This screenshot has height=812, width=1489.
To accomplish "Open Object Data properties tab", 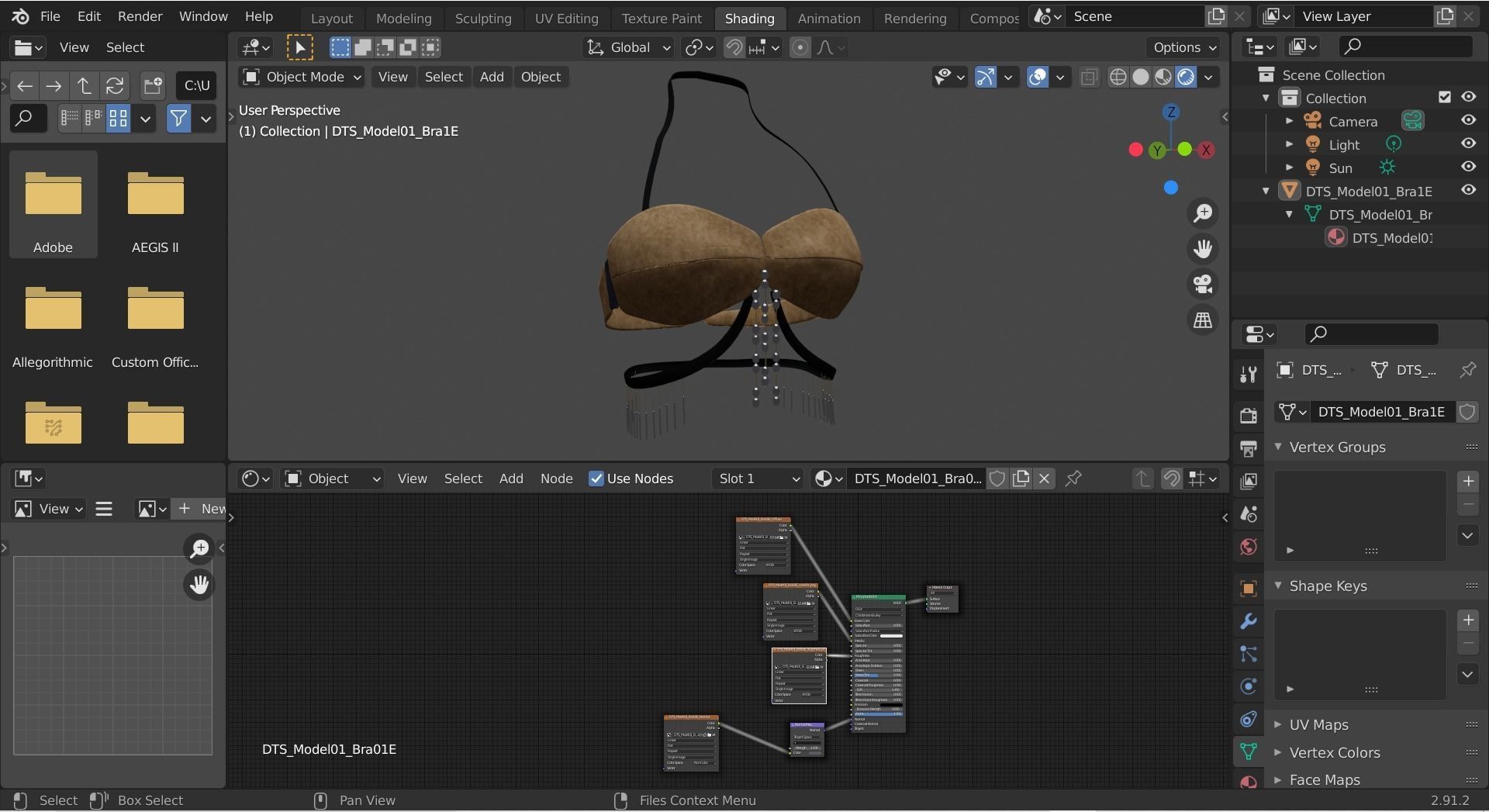I will click(1248, 751).
